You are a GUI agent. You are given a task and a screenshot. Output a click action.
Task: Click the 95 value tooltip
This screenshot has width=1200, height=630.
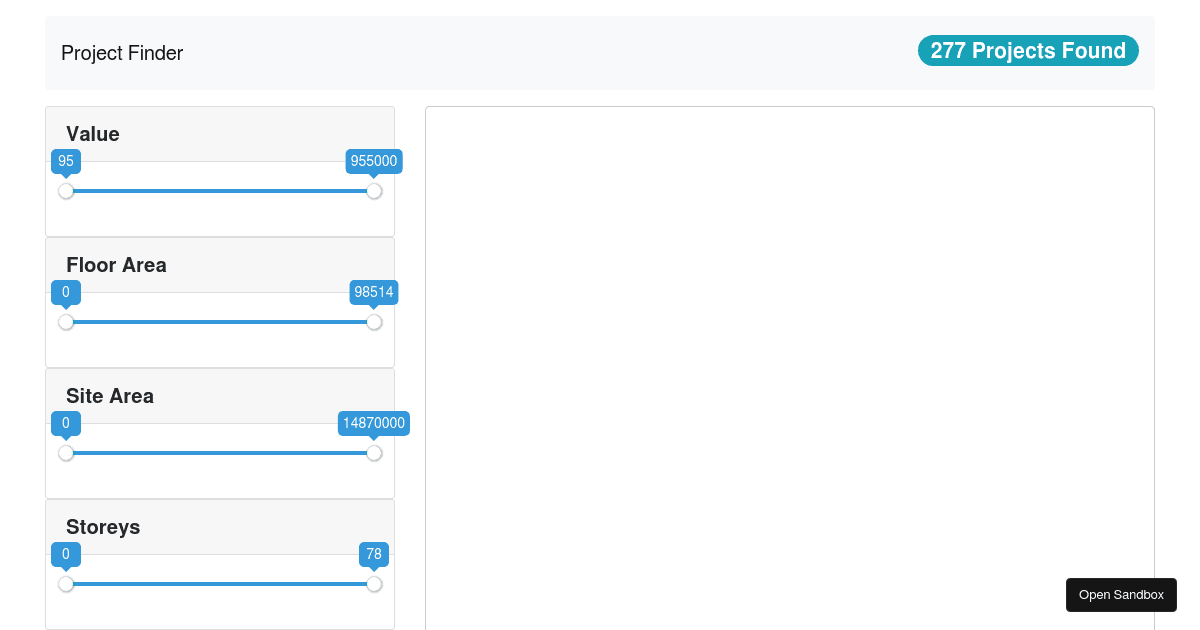click(66, 161)
